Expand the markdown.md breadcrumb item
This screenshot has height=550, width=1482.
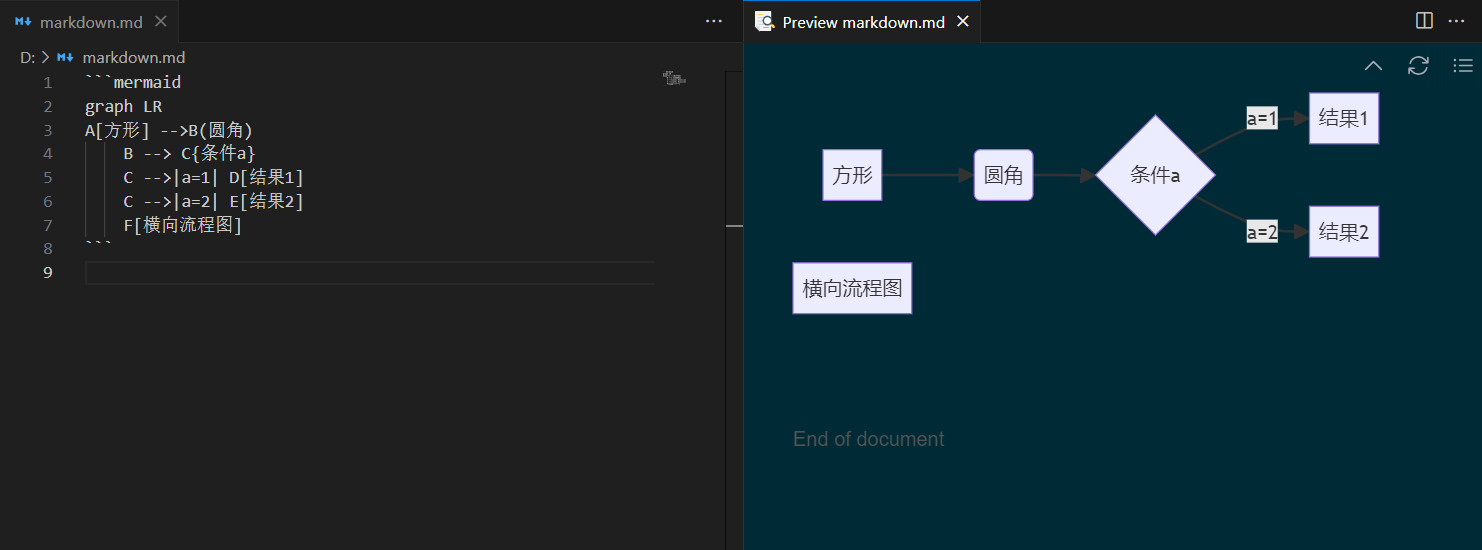tap(133, 58)
